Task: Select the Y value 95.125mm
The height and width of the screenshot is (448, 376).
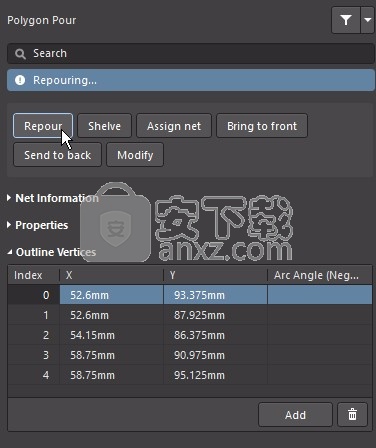Action: (215, 375)
